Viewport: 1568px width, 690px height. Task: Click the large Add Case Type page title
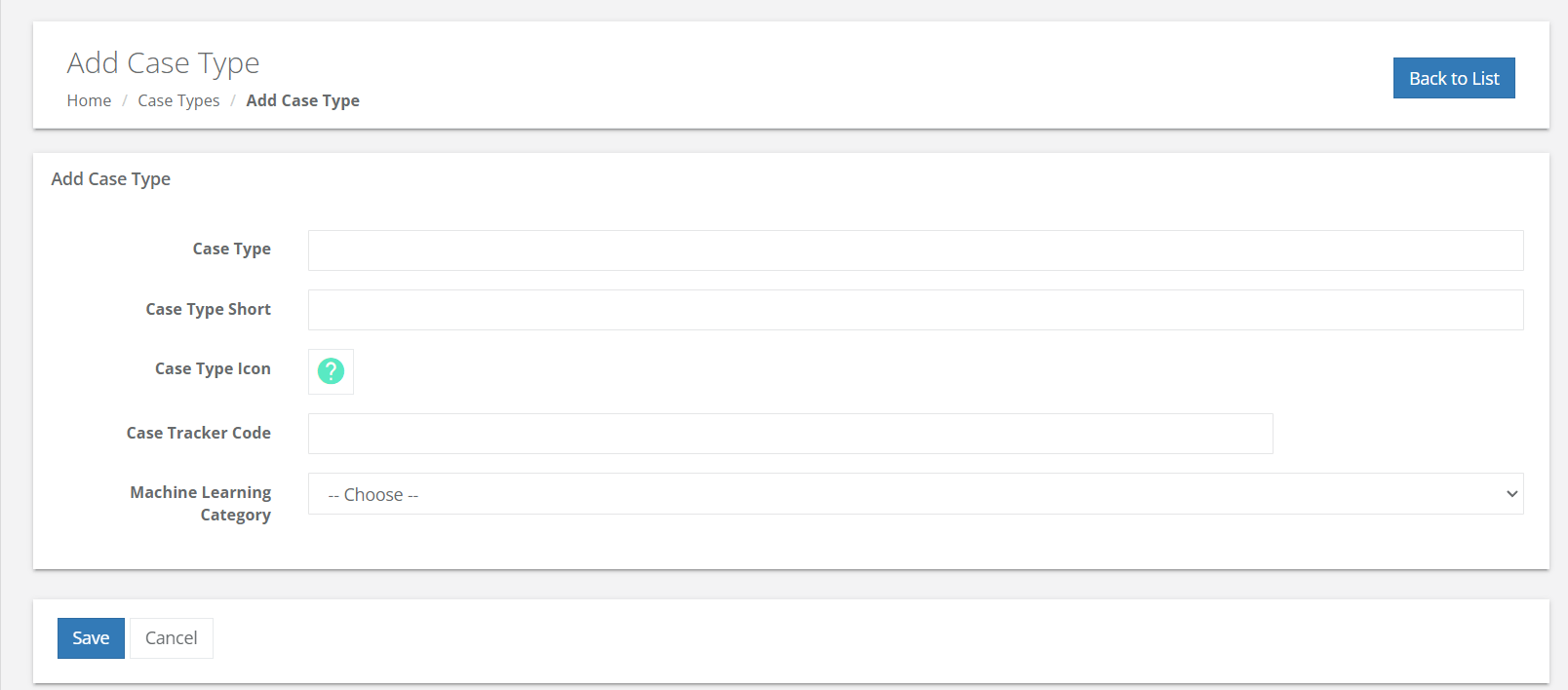pyautogui.click(x=163, y=63)
